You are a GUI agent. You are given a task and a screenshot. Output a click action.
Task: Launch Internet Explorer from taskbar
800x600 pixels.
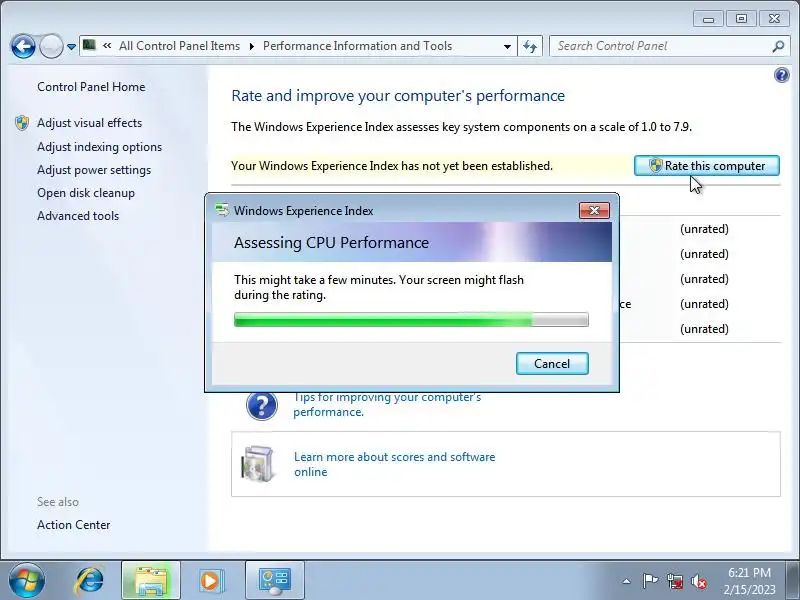(89, 581)
